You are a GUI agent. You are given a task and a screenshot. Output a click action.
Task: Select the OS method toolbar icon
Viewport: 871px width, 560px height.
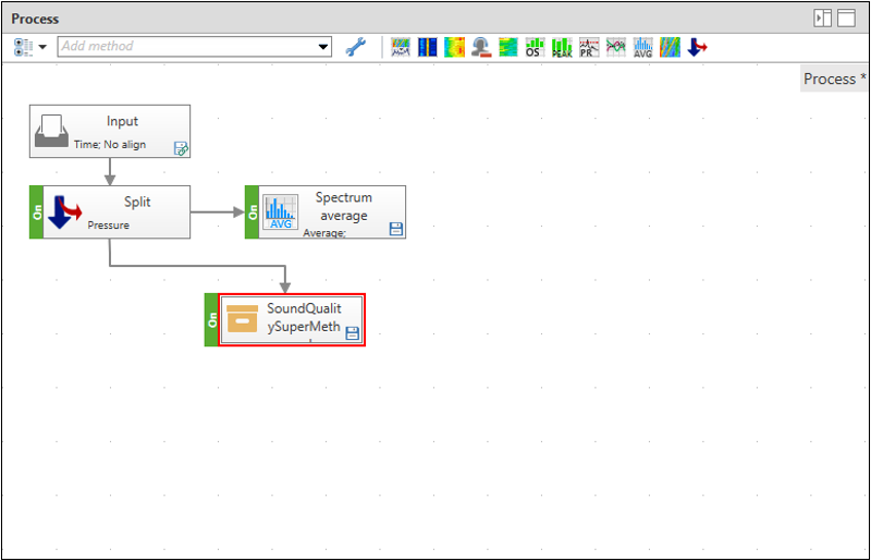coord(536,46)
